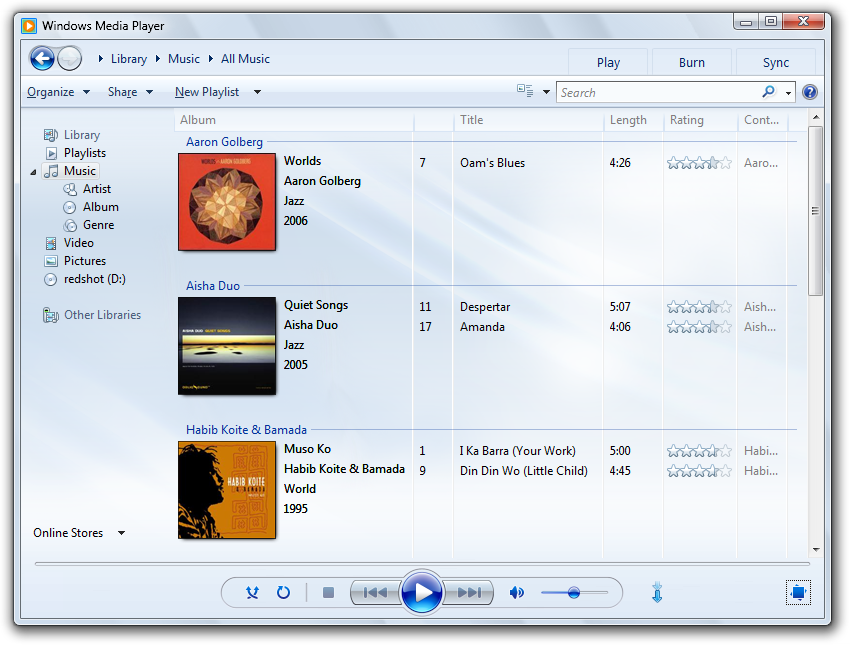Viewport: 850px width, 646px height.
Task: Select the Muso Ko album cover
Action: coord(227,490)
